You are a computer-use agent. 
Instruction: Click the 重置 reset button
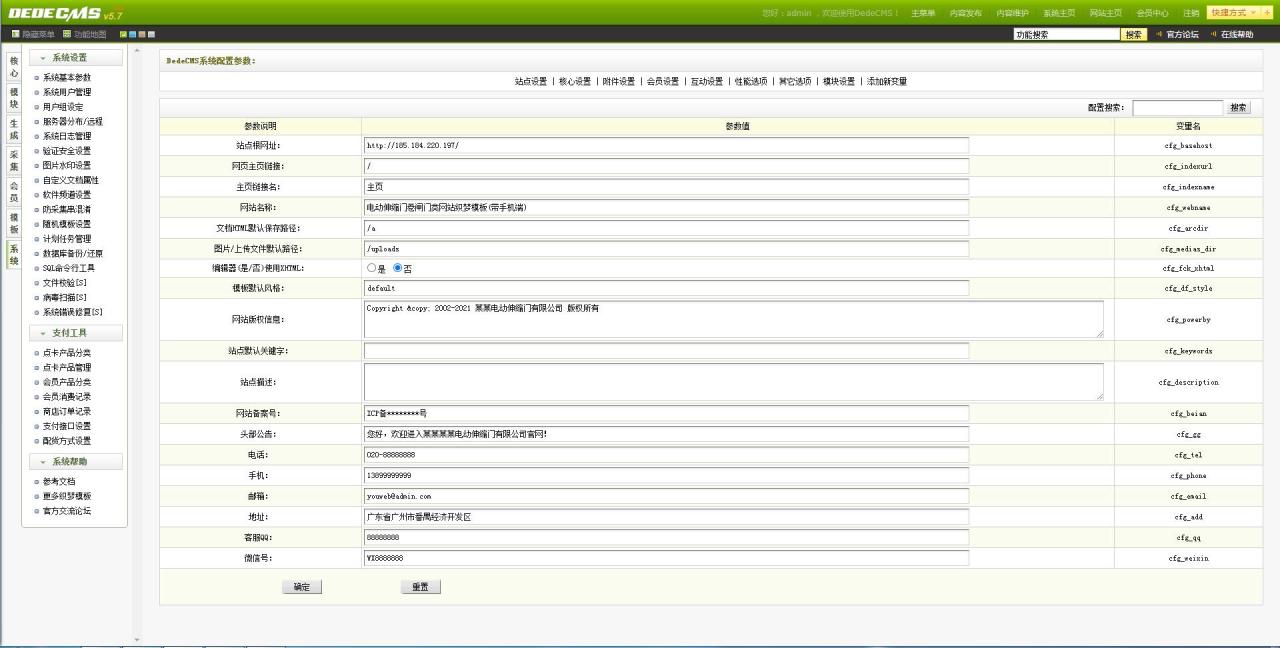coord(420,587)
